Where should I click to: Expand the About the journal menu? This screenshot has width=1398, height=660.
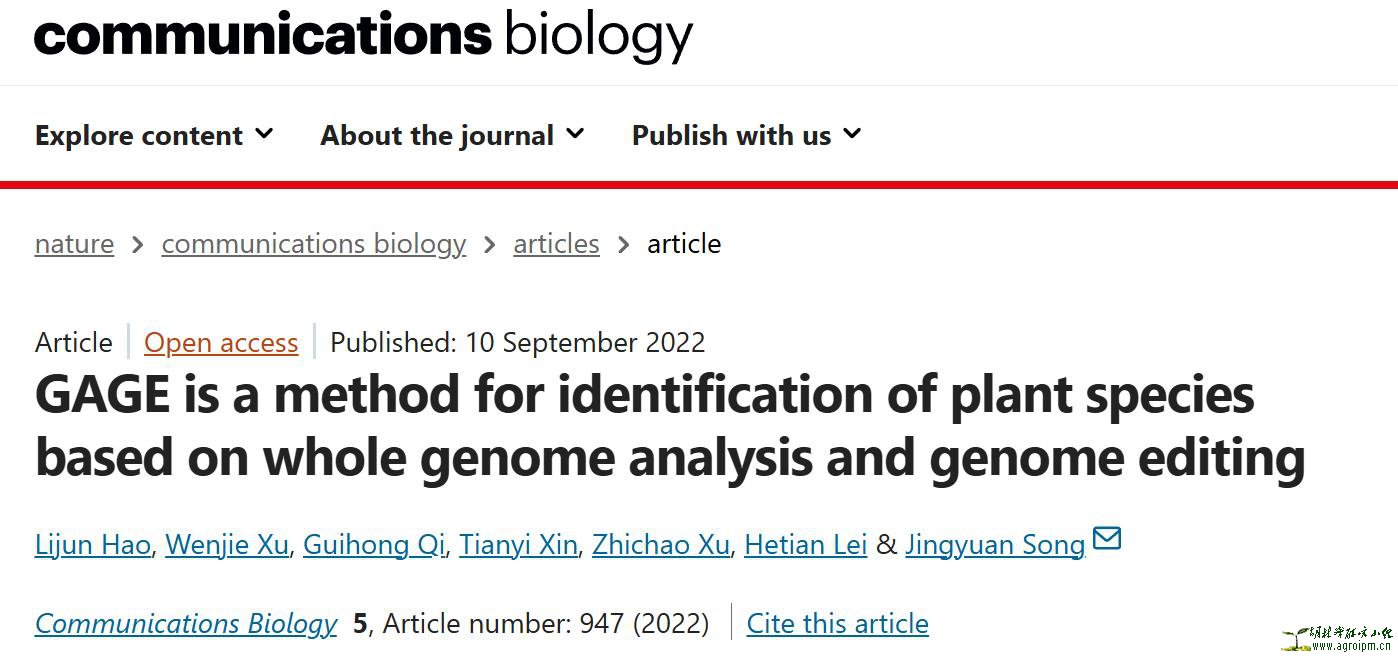click(x=452, y=135)
